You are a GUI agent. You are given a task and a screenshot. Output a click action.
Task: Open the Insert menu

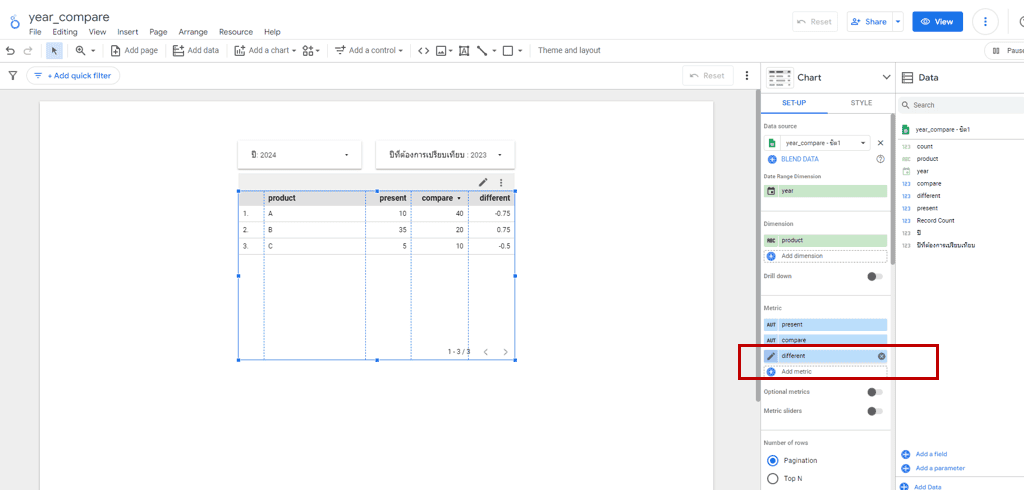127,32
